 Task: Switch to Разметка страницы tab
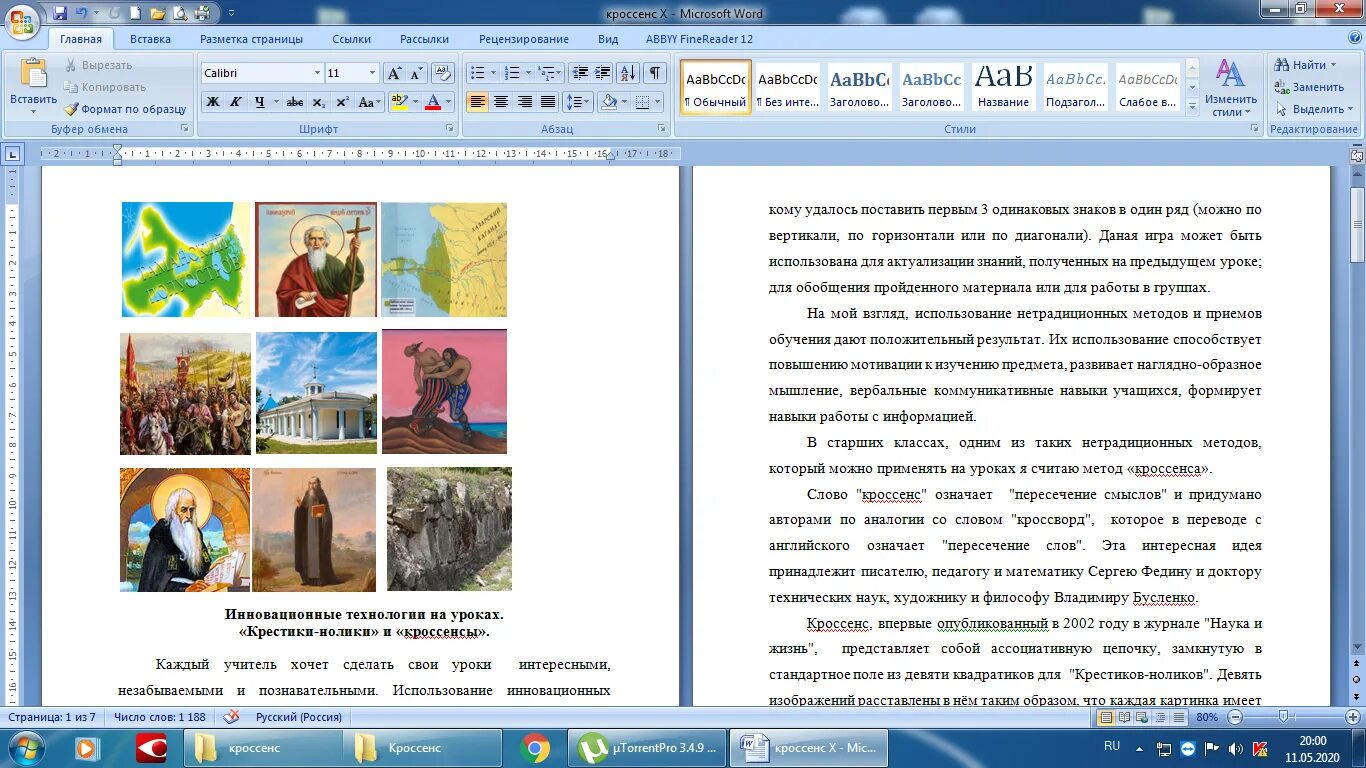(x=251, y=39)
